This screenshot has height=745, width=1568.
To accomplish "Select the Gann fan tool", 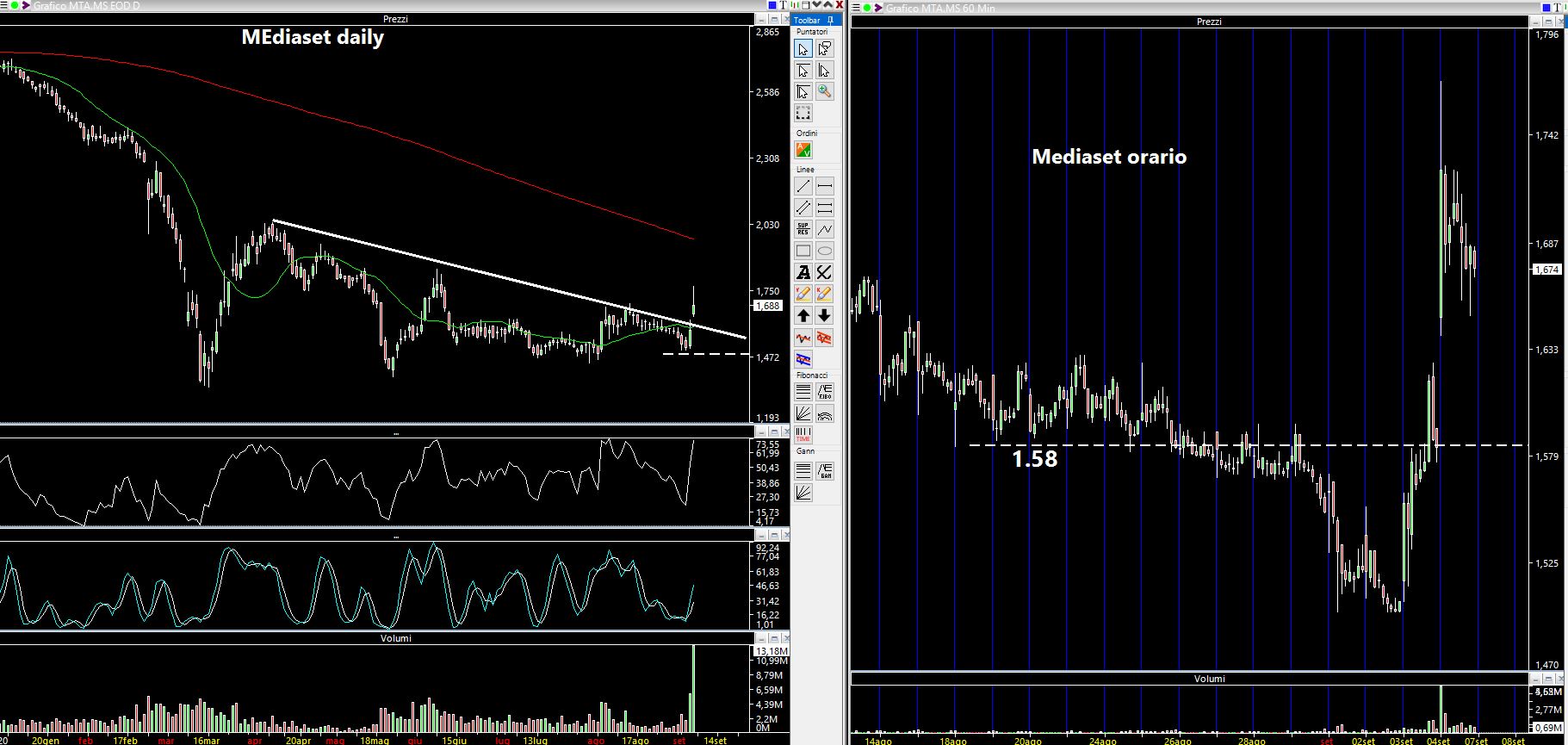I will 803,493.
